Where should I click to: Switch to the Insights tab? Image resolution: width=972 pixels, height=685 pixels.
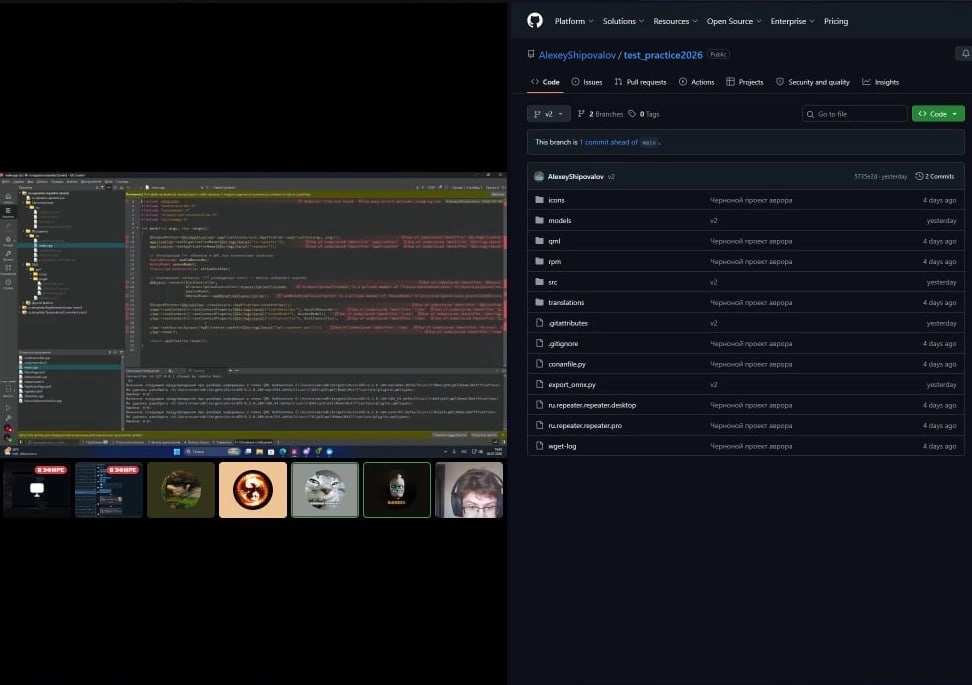880,82
